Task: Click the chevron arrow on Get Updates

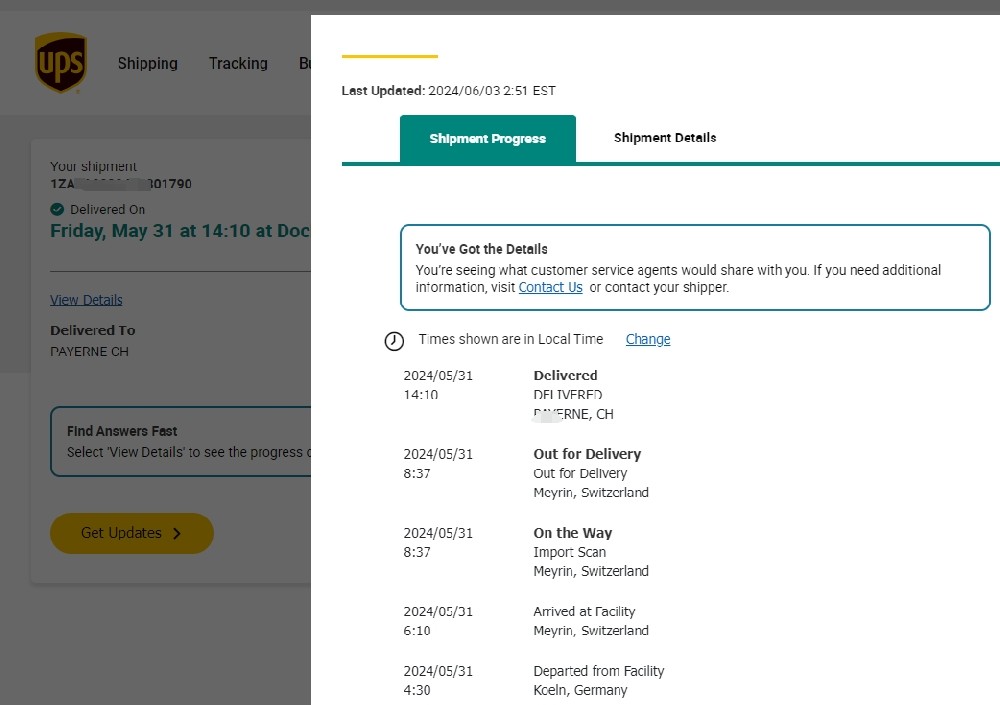Action: [177, 533]
